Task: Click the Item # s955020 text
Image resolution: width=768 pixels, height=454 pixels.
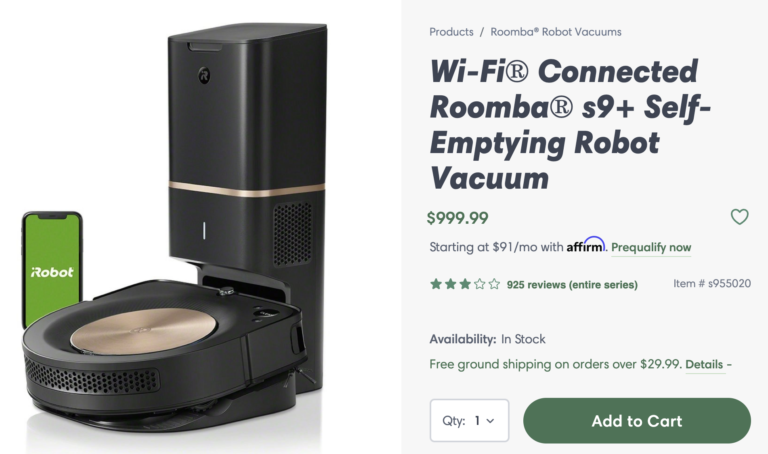Action: point(711,284)
